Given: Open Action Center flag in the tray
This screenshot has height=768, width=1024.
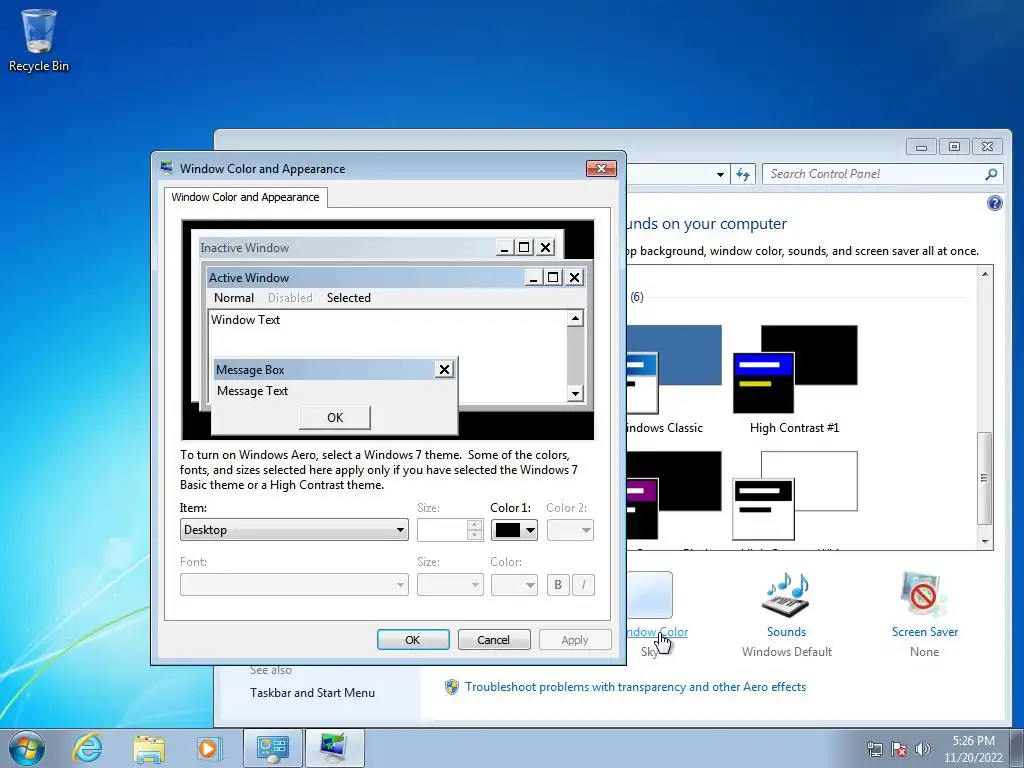Looking at the screenshot, I should click(899, 749).
